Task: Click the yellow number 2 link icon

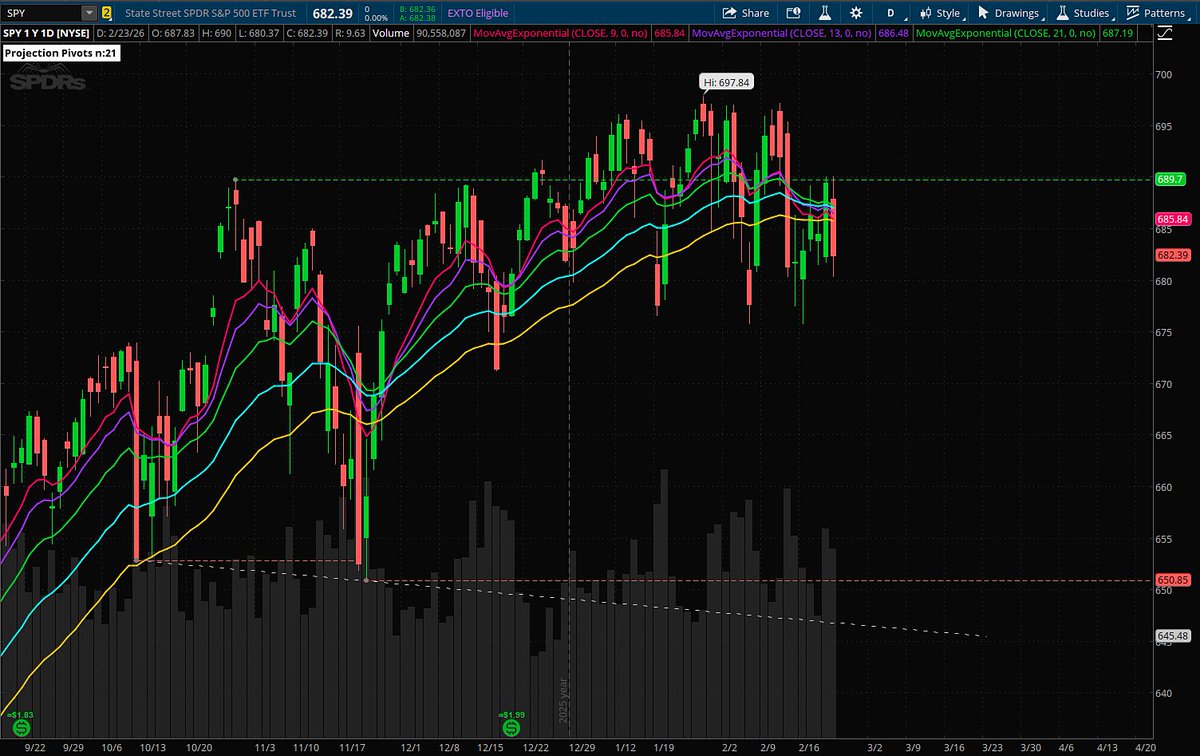Action: tap(106, 13)
